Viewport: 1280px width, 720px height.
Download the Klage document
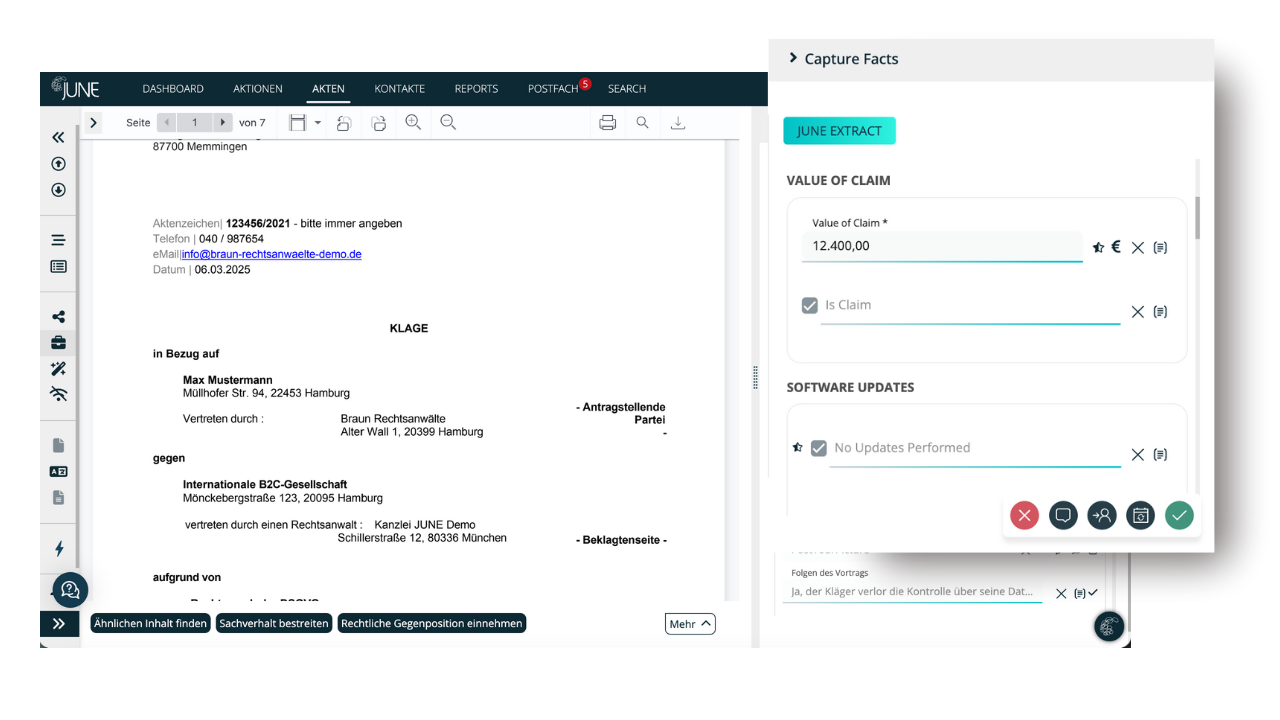[x=678, y=122]
